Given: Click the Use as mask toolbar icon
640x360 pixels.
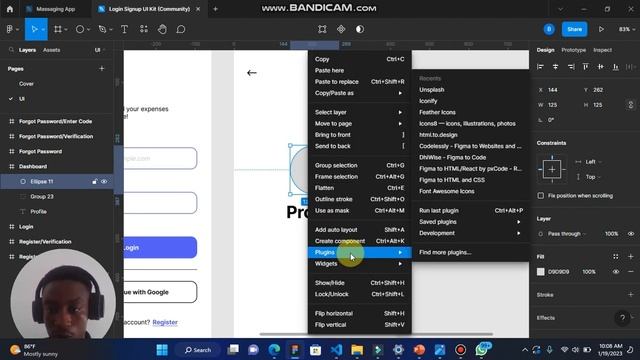Looking at the screenshot, I should (x=360, y=29).
